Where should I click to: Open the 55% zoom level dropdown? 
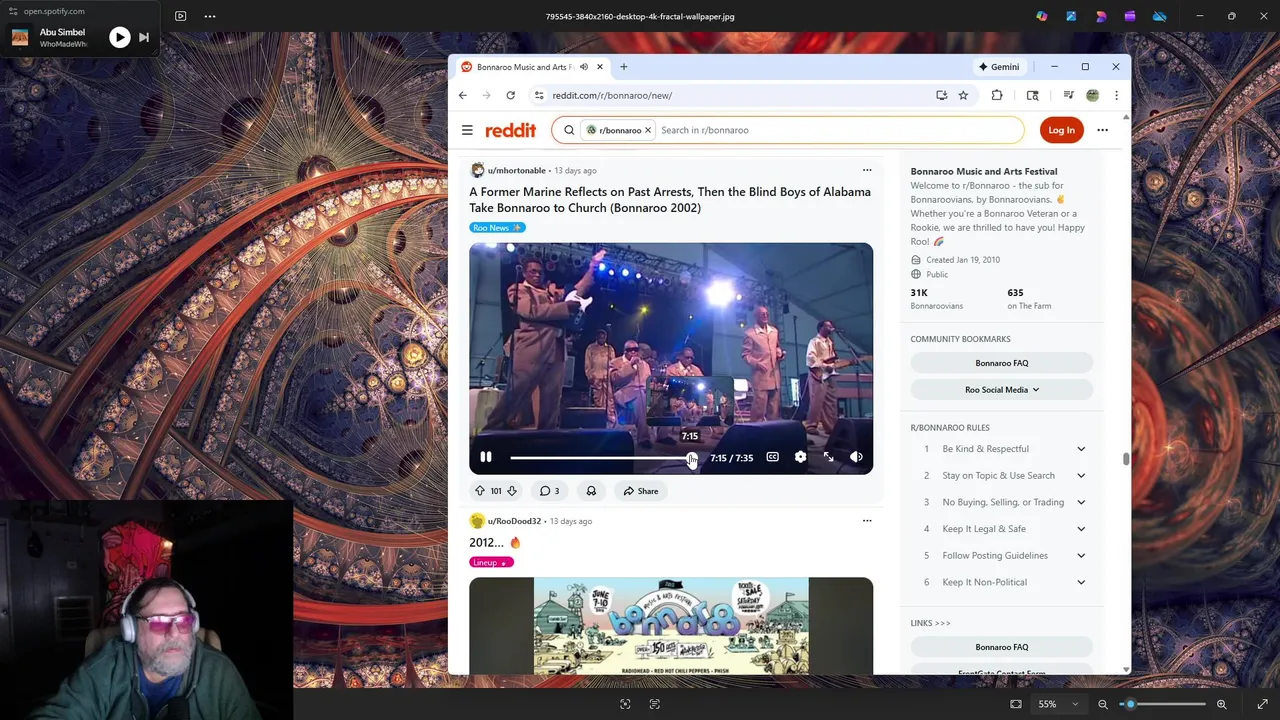[1058, 704]
